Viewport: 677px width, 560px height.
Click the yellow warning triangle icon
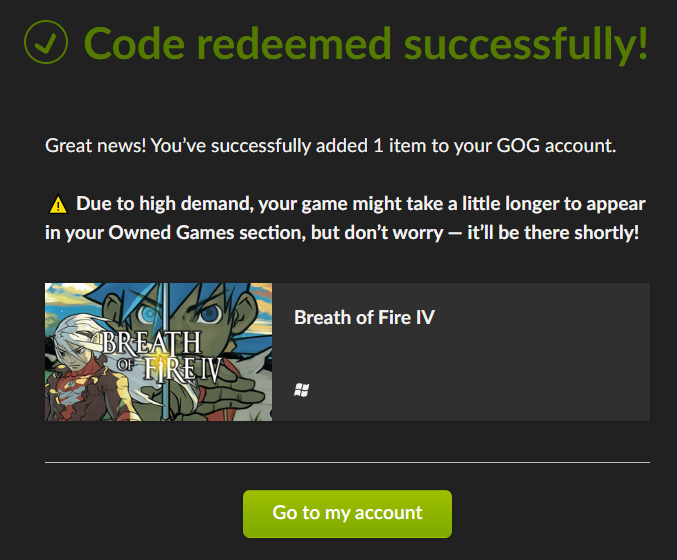pos(57,206)
